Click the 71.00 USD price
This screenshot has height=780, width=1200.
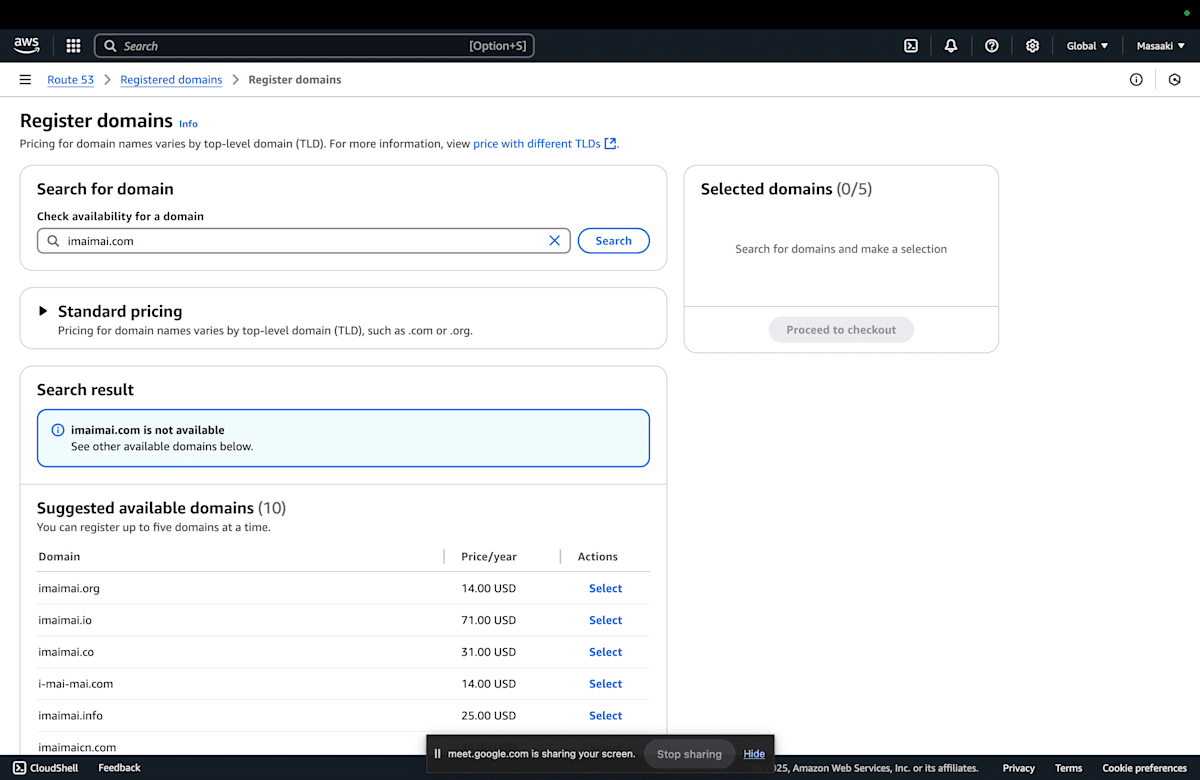pyautogui.click(x=488, y=620)
